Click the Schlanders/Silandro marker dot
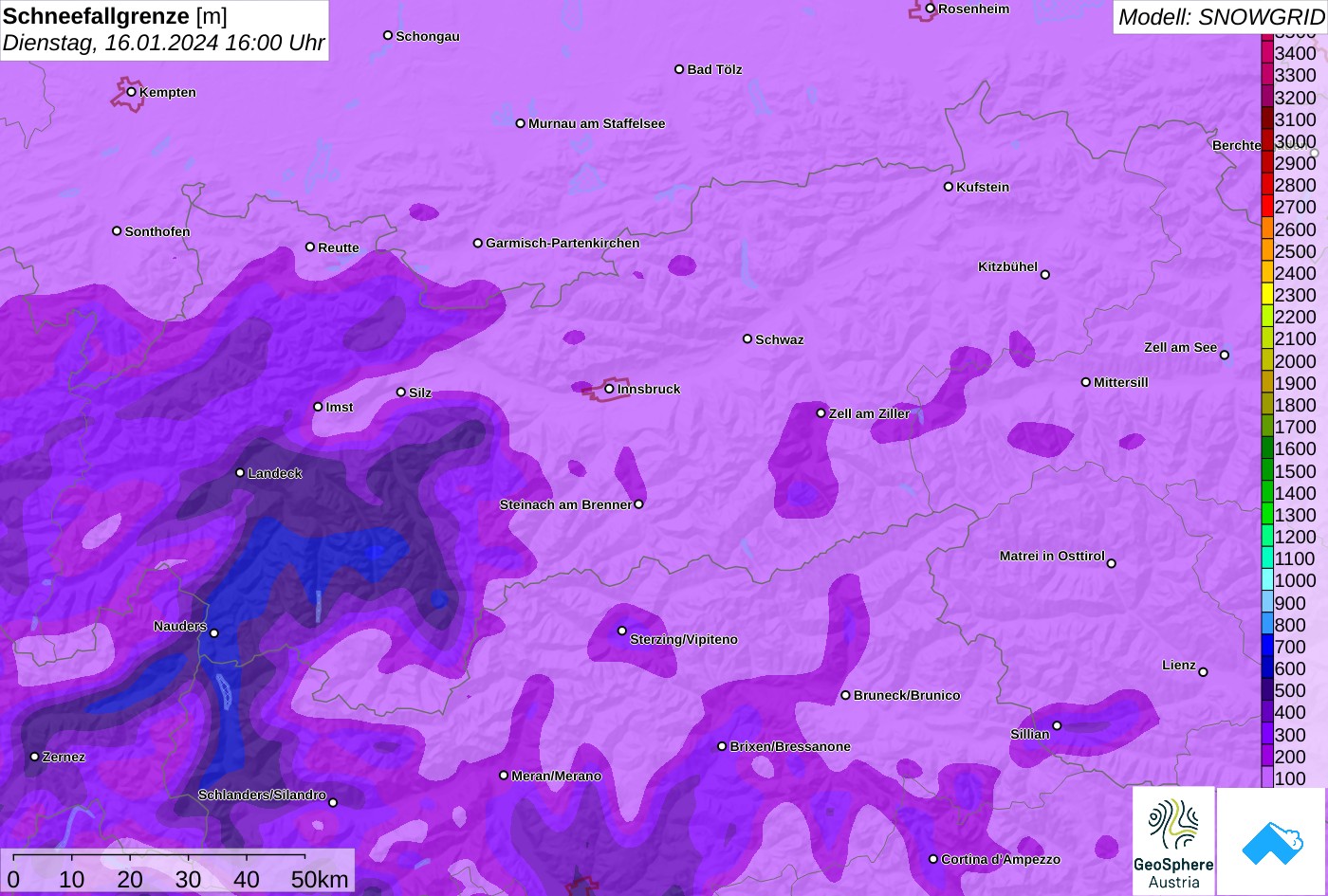This screenshot has height=896, width=1328. click(x=333, y=803)
